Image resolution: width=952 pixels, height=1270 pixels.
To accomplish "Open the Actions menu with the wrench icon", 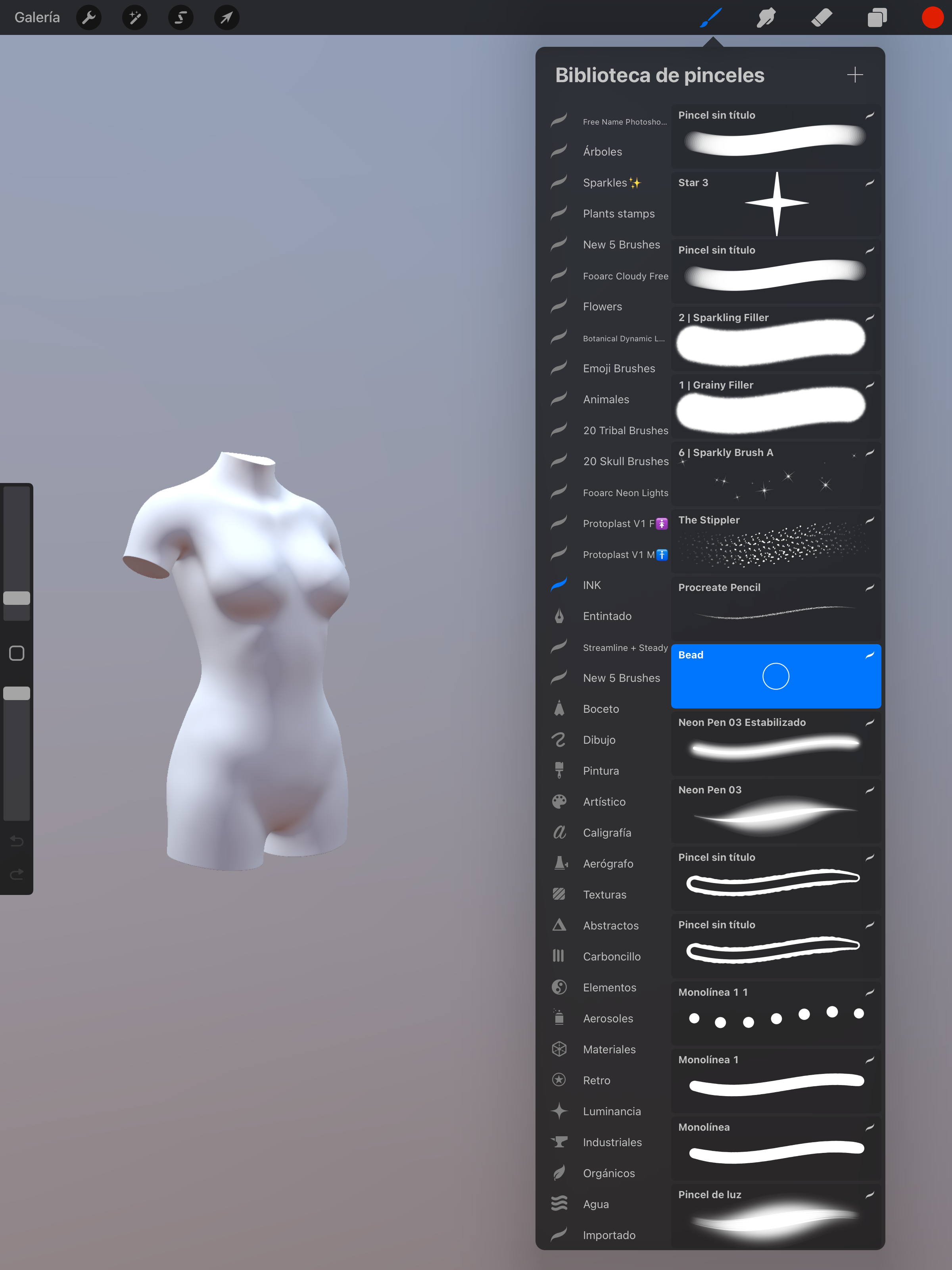I will click(89, 17).
